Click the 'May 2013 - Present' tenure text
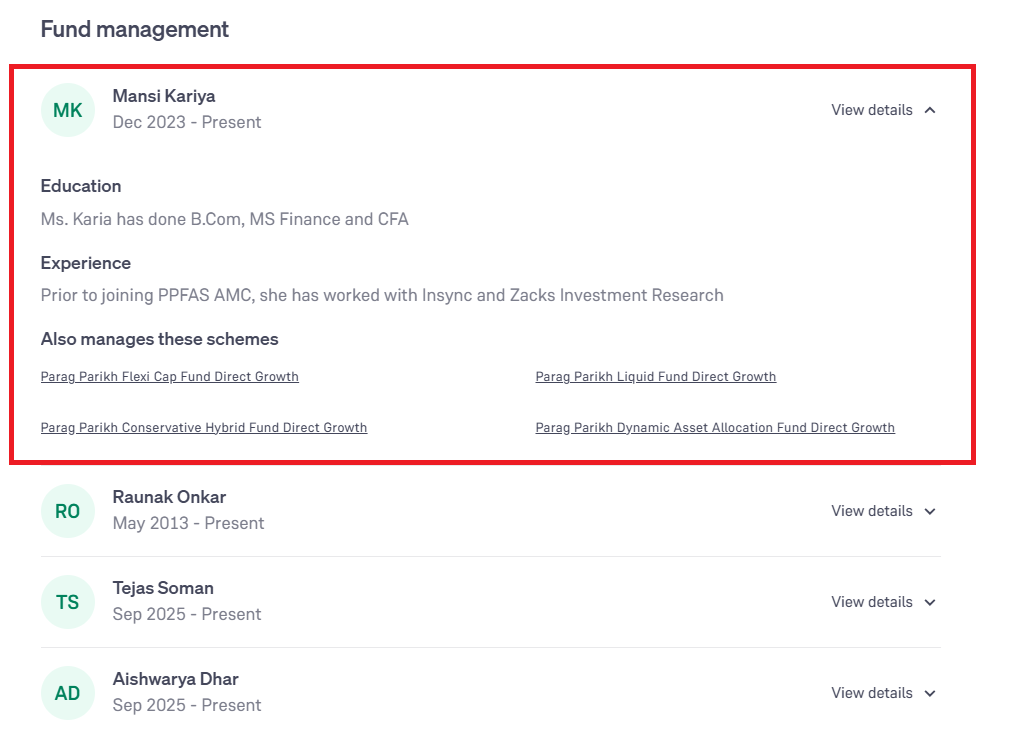1024x748 pixels. pos(188,523)
